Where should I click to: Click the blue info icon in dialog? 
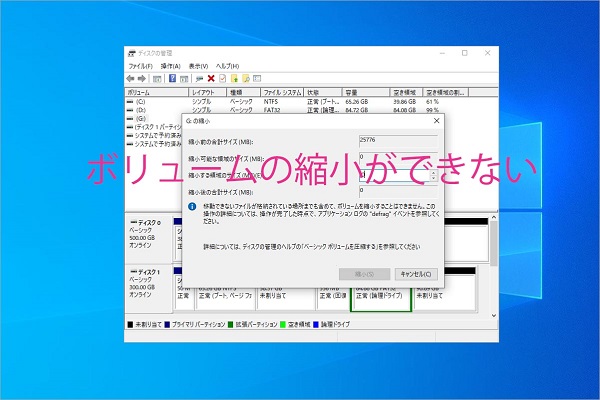point(193,206)
